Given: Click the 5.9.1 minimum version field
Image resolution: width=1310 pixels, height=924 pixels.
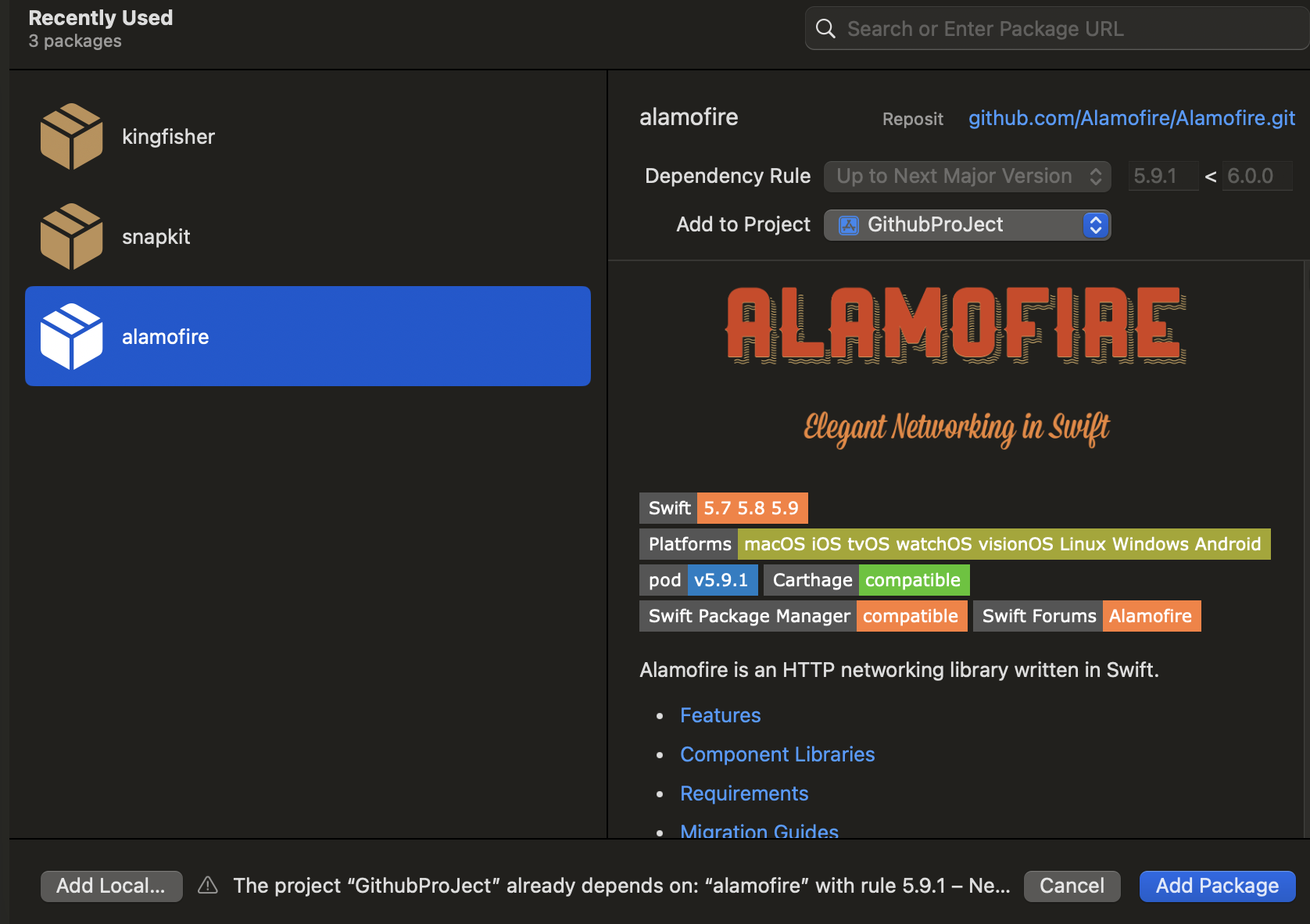Looking at the screenshot, I should click(x=1163, y=176).
